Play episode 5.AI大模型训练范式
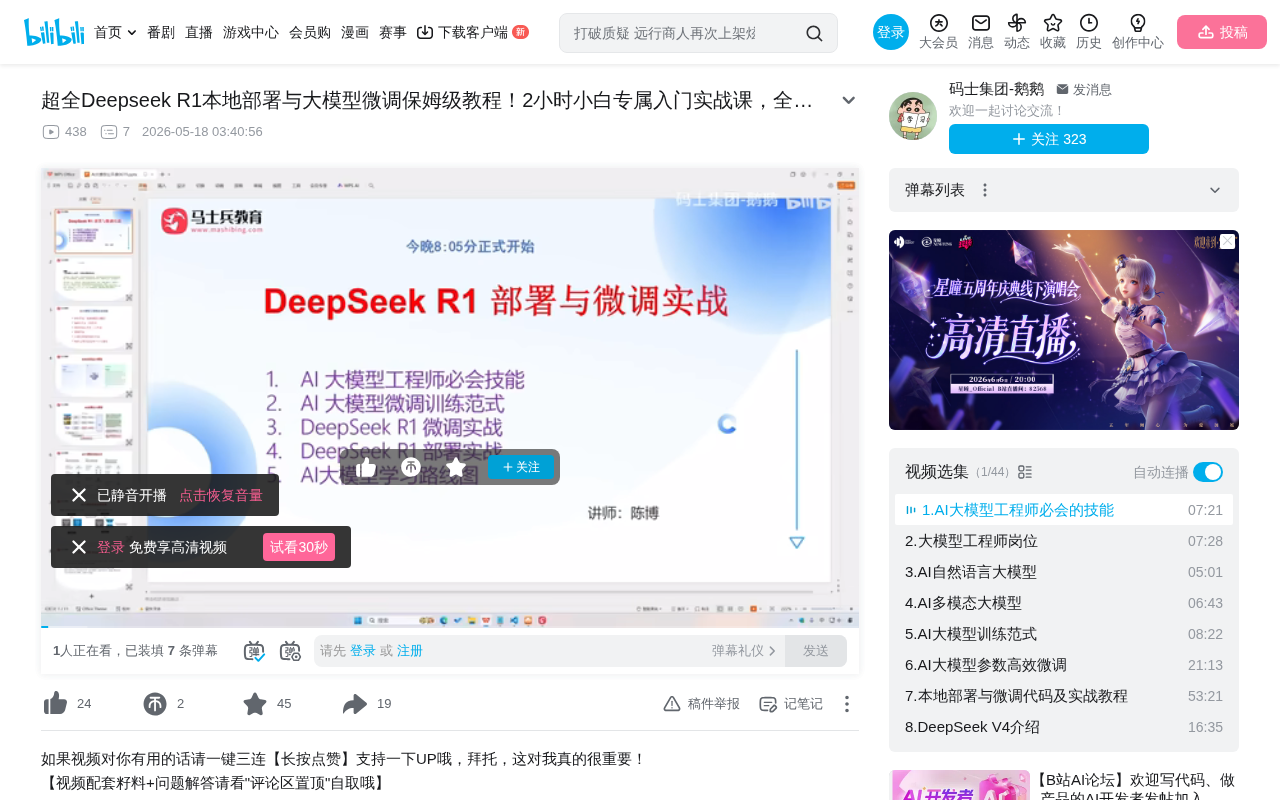The image size is (1280, 800). [x=1064, y=634]
